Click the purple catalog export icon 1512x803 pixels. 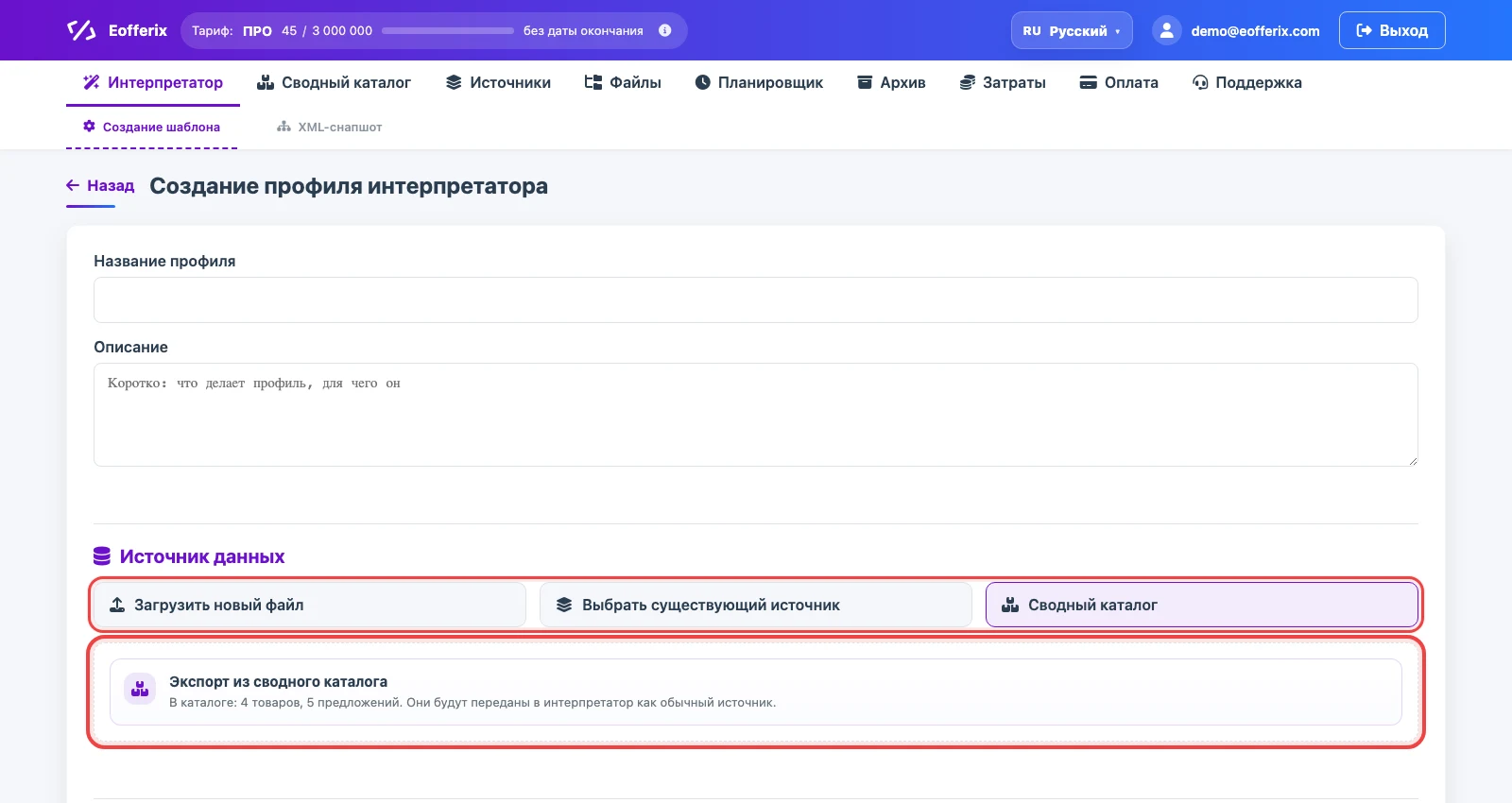coord(140,689)
